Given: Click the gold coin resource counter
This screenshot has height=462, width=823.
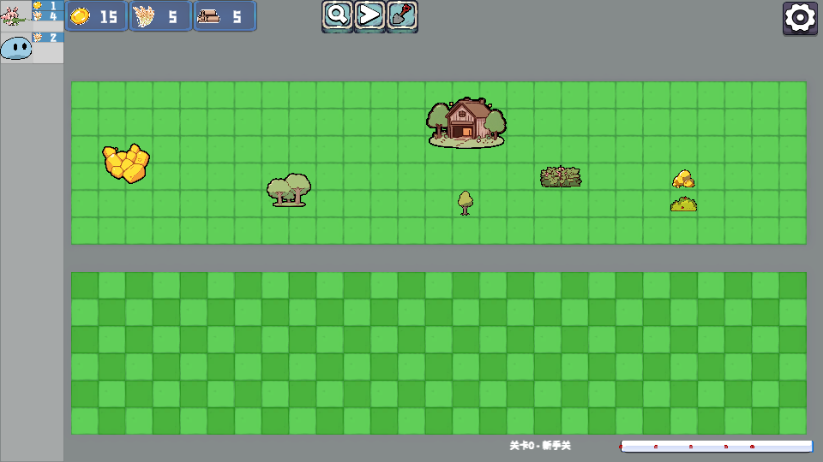Looking at the screenshot, I should point(96,16).
